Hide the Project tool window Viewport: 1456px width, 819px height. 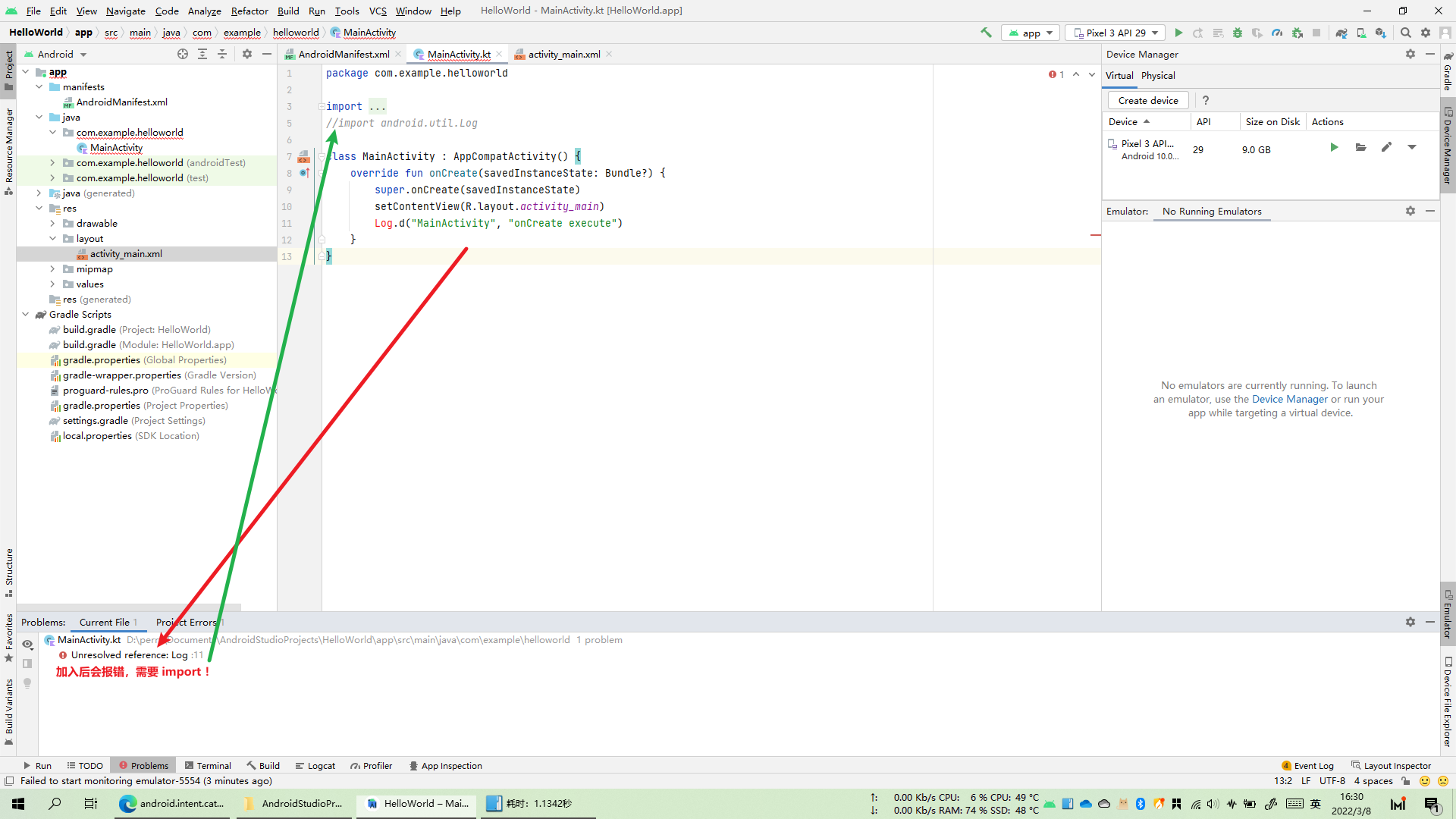pos(267,54)
